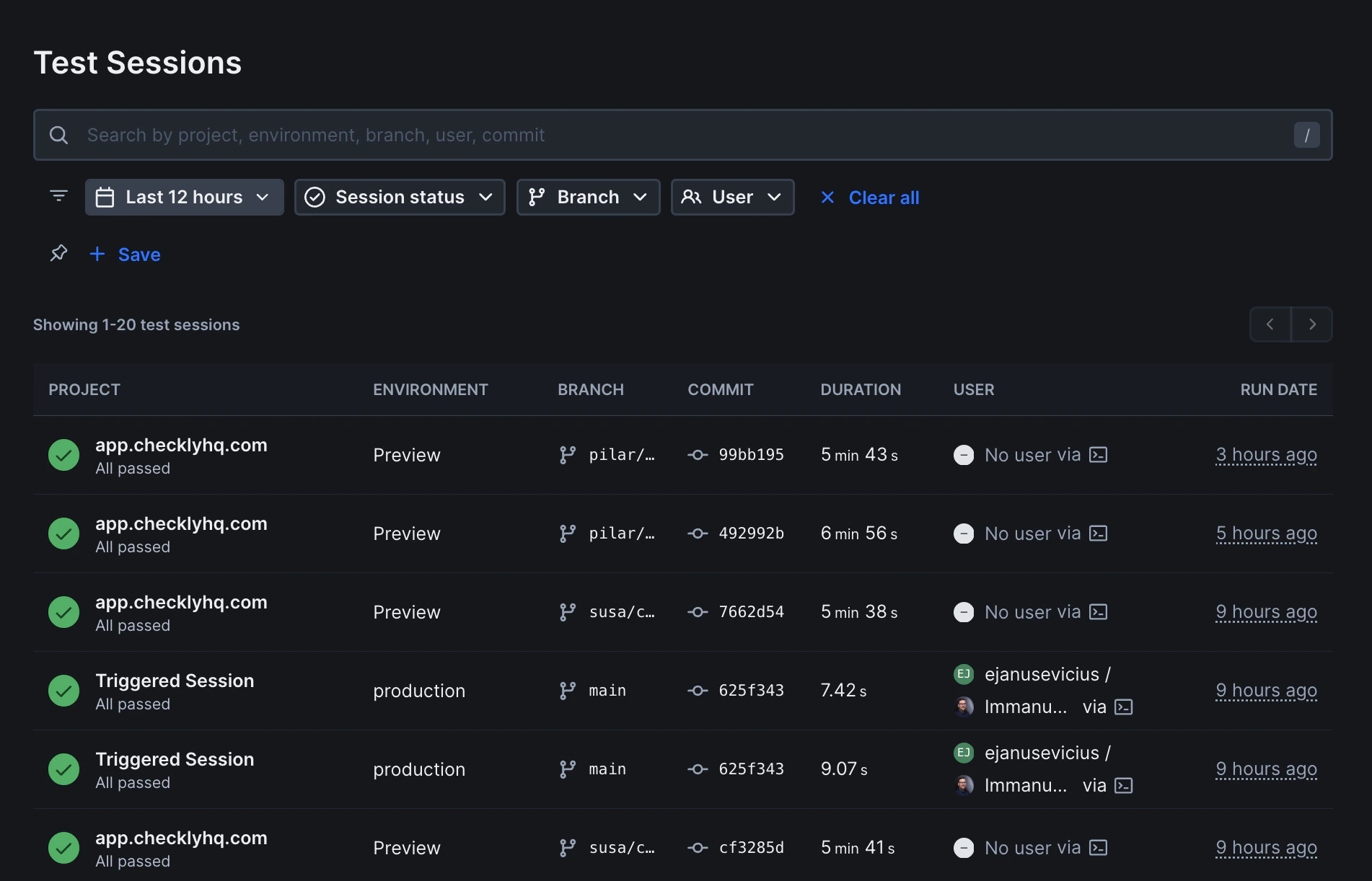Click the filter funnel icon

coord(58,195)
